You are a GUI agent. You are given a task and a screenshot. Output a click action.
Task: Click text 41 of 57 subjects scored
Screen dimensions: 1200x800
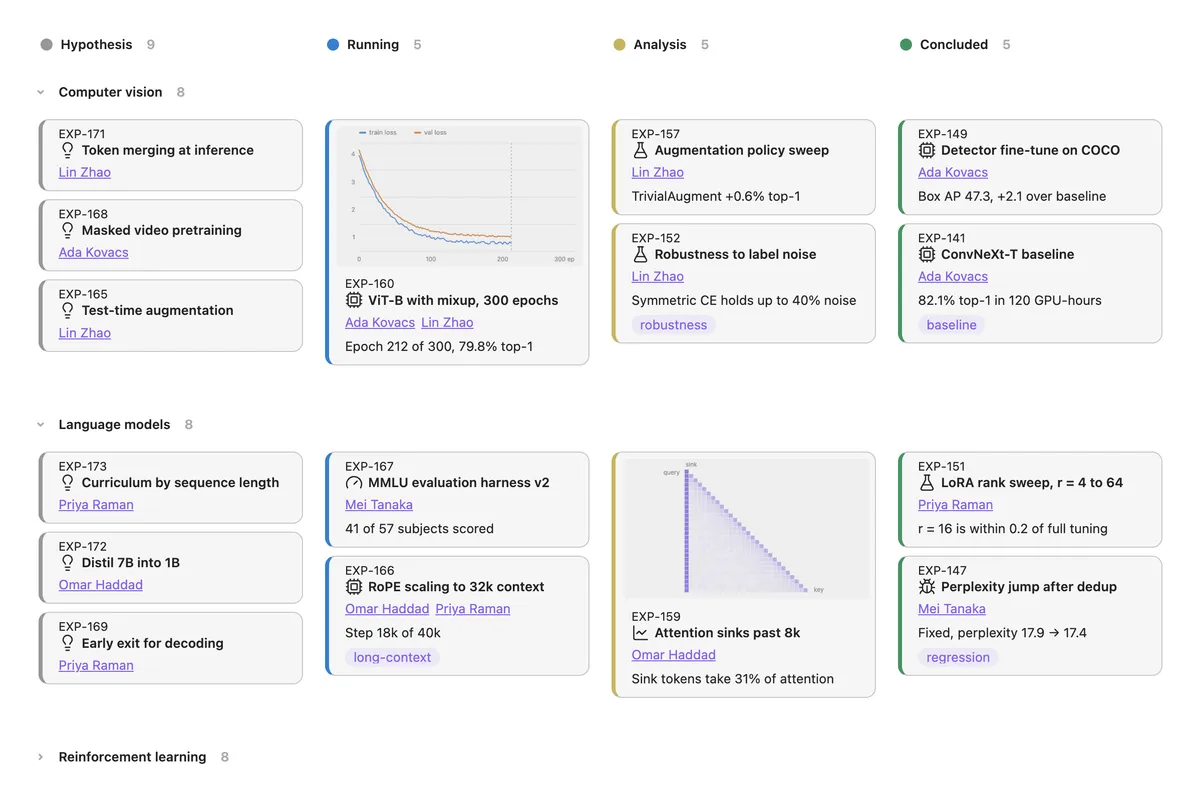[x=419, y=528]
